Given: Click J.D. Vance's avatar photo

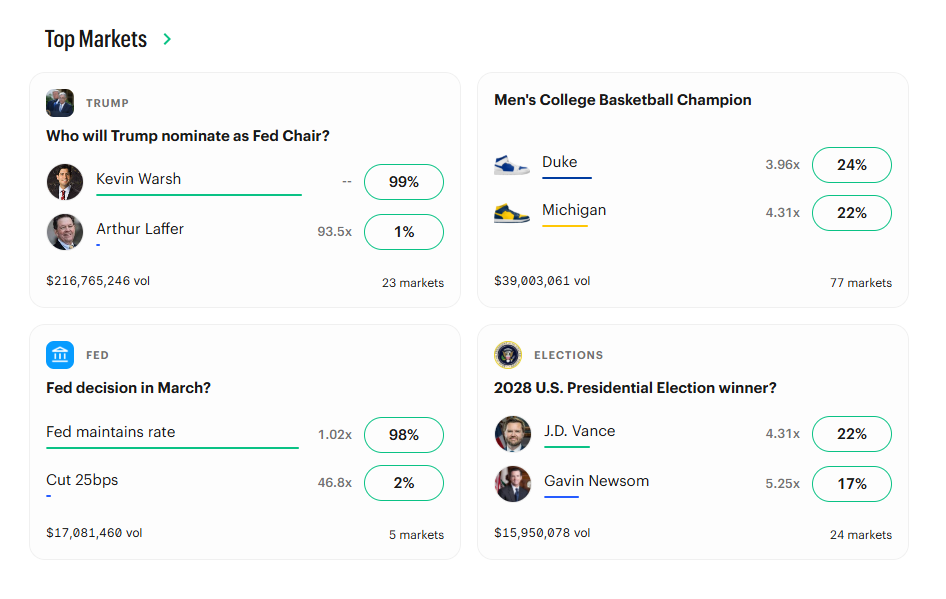Looking at the screenshot, I should click(x=513, y=434).
